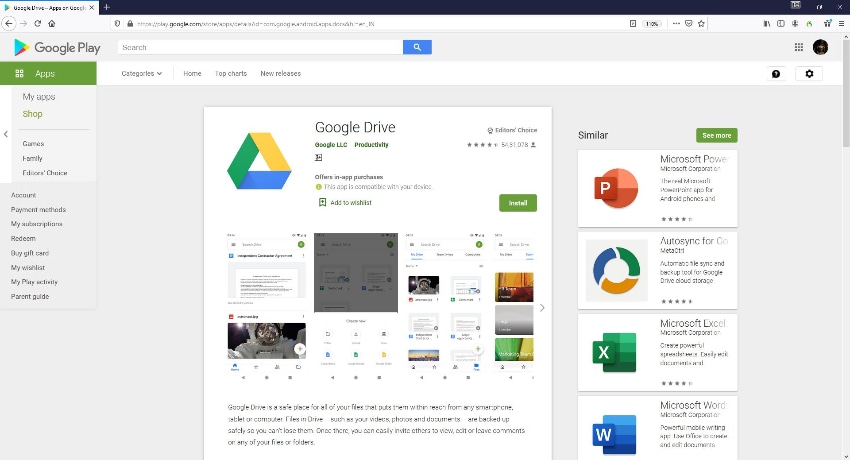Viewport: 850px width, 460px height.
Task: Click Buy gift card link
Action: point(29,253)
